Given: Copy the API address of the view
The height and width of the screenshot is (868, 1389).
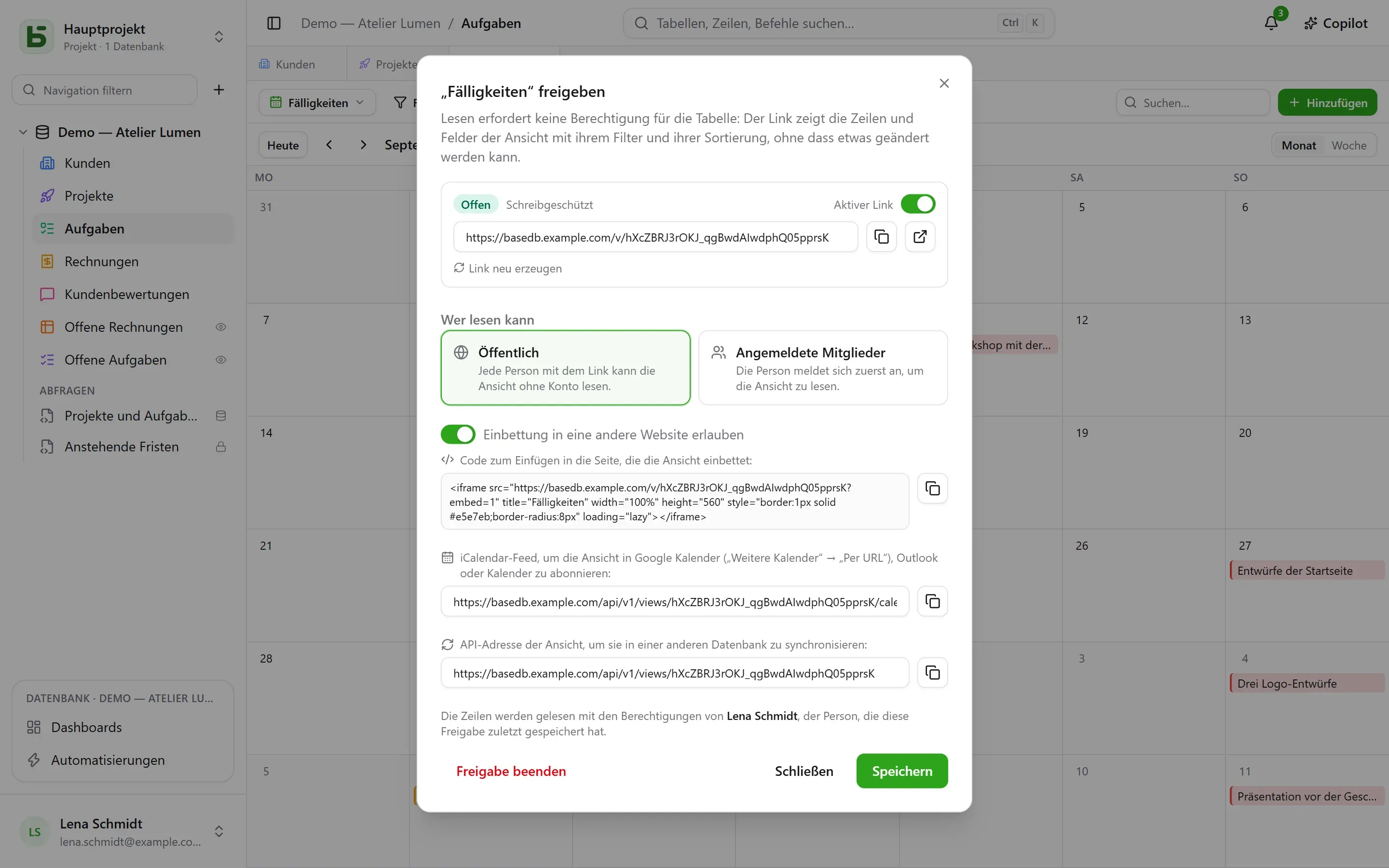Looking at the screenshot, I should point(932,672).
